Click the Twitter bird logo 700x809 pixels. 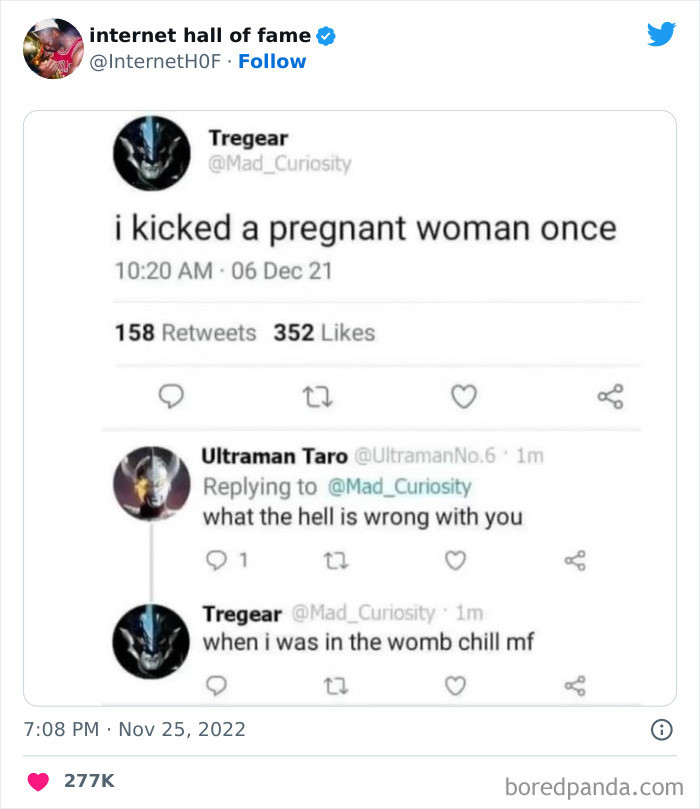[x=662, y=34]
